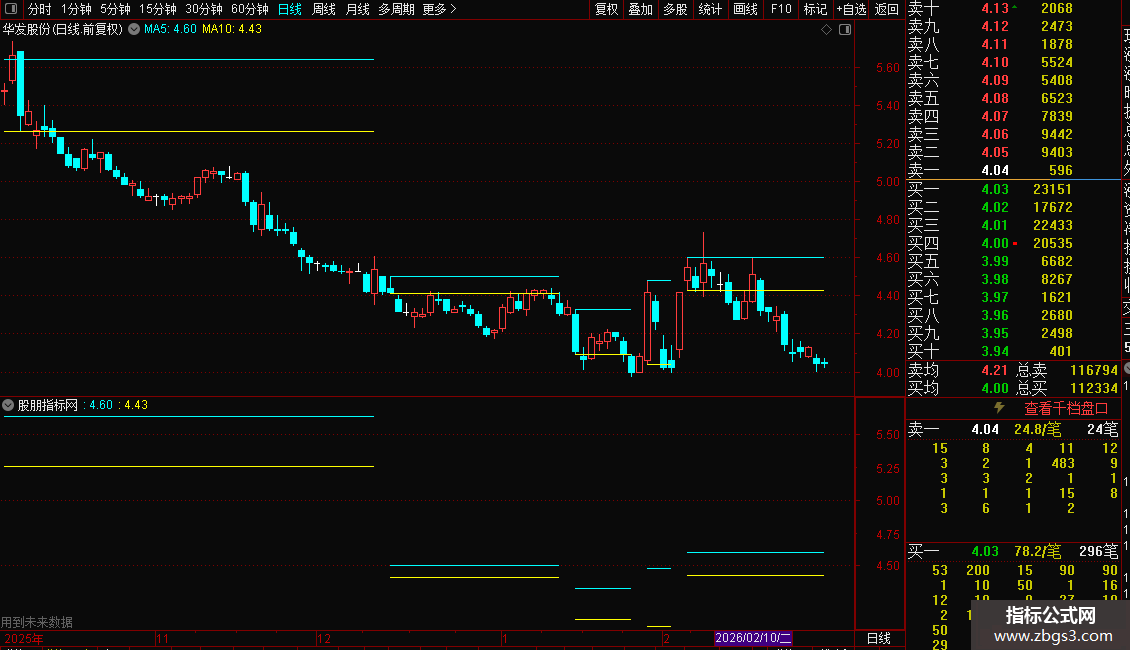
Task: Open the F10 company info
Action: click(780, 9)
